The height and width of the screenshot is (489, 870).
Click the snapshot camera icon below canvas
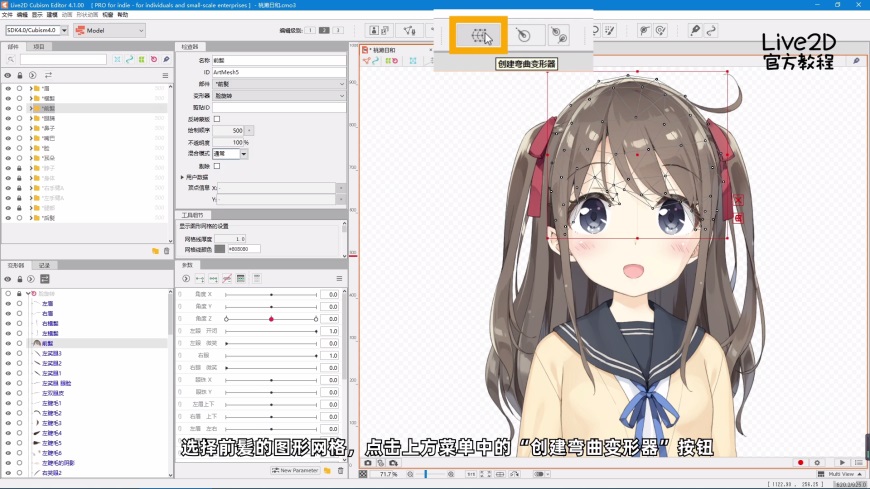point(367,463)
